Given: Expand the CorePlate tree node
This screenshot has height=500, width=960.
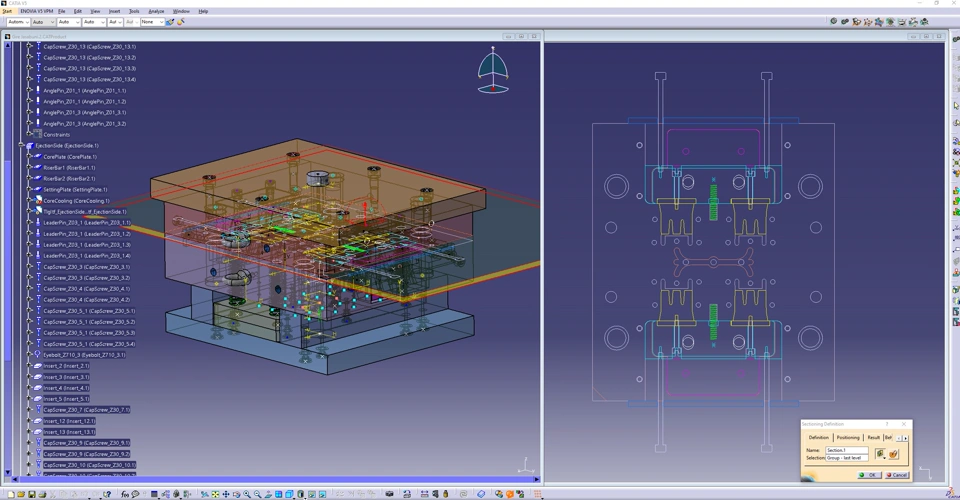Looking at the screenshot, I should click(x=29, y=157).
